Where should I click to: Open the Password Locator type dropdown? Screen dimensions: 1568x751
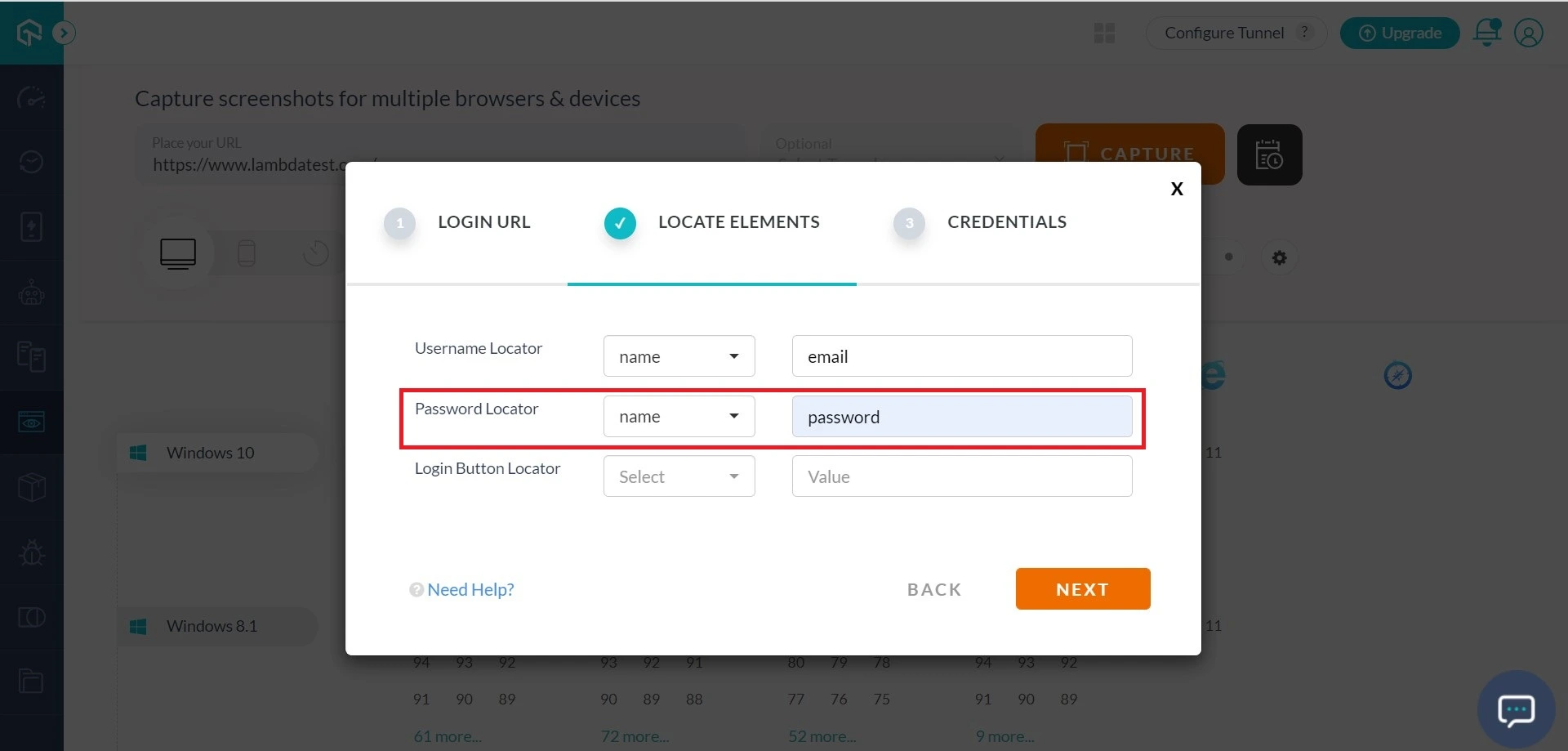[679, 417]
